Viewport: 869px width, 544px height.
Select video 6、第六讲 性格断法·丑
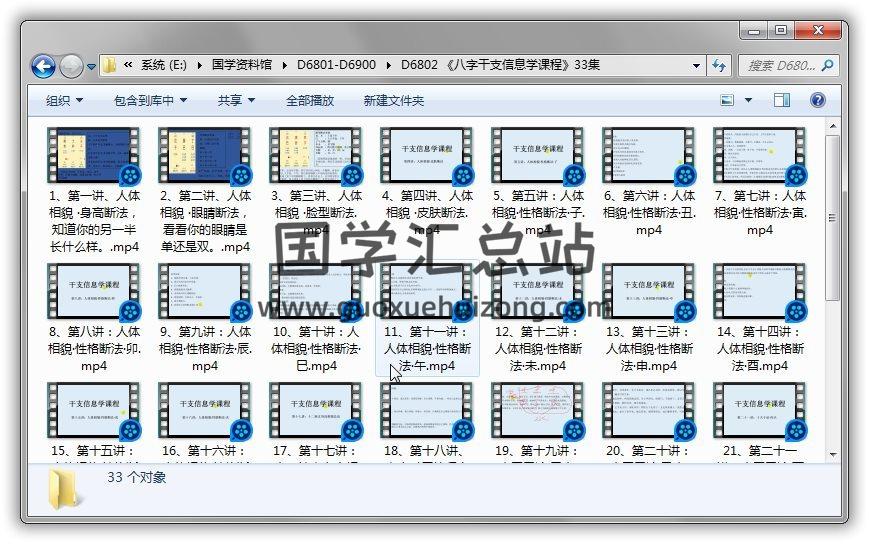coord(648,182)
